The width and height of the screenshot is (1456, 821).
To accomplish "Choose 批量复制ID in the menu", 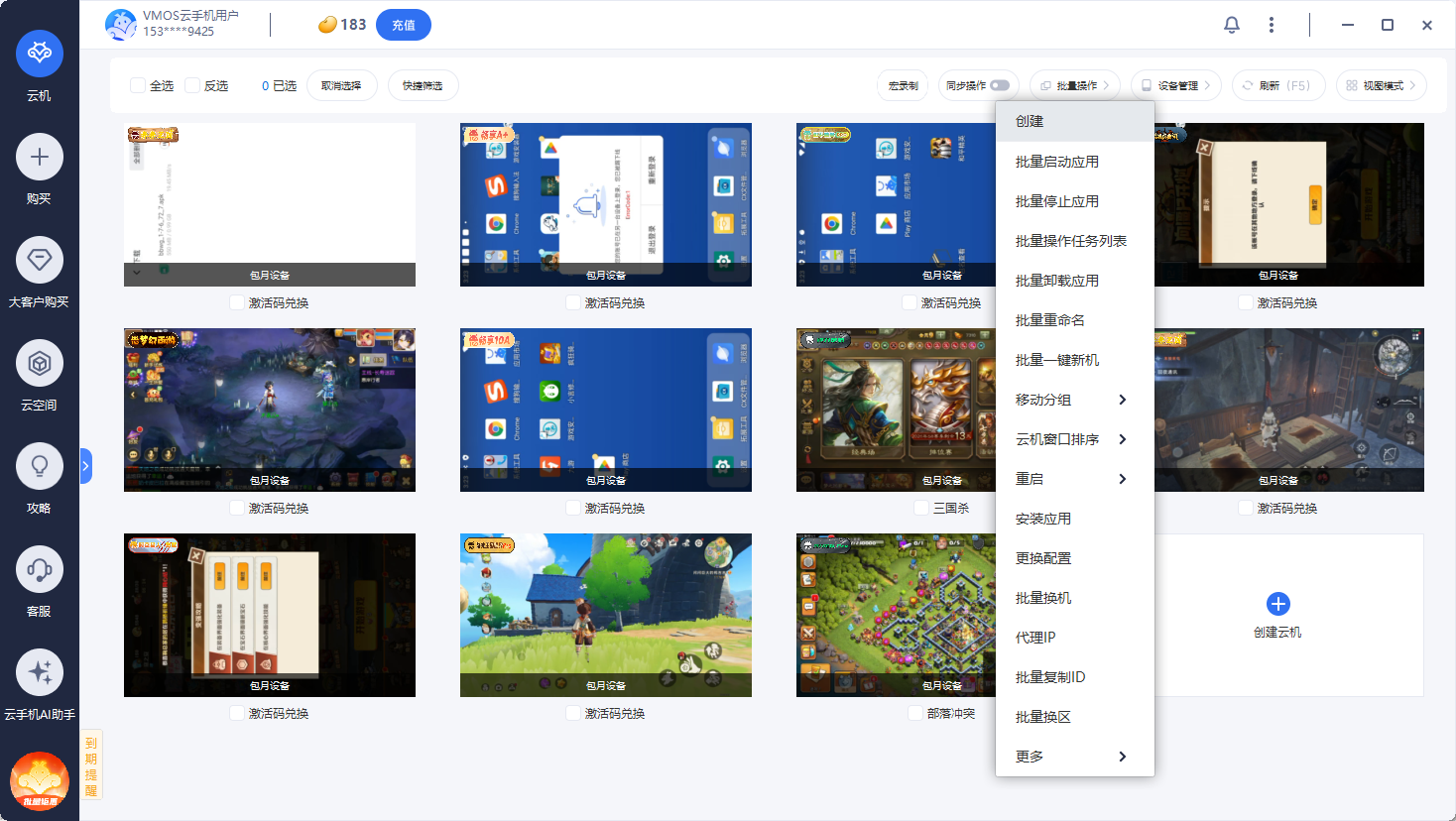I will tap(1075, 677).
